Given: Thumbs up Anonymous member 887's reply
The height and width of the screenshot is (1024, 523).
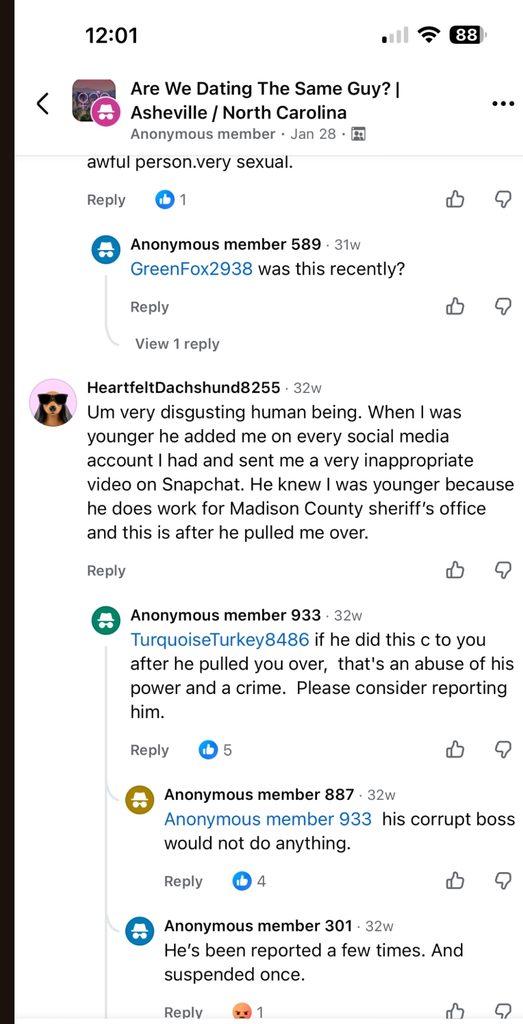Looking at the screenshot, I should 455,881.
